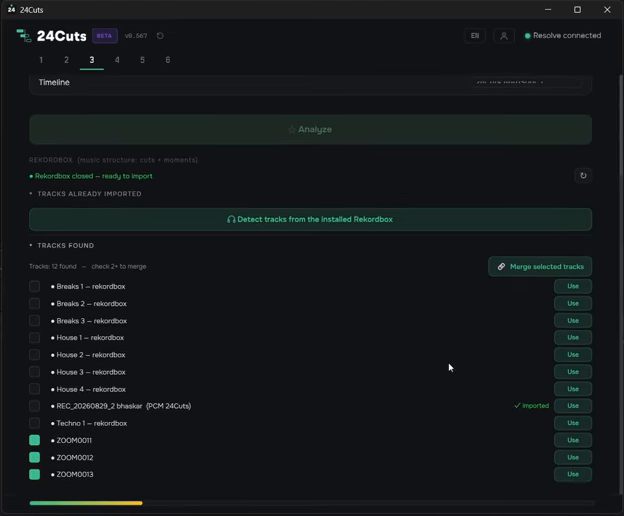Check the Breaks 3 – rekordbox checkbox
Image resolution: width=624 pixels, height=516 pixels.
coord(35,321)
